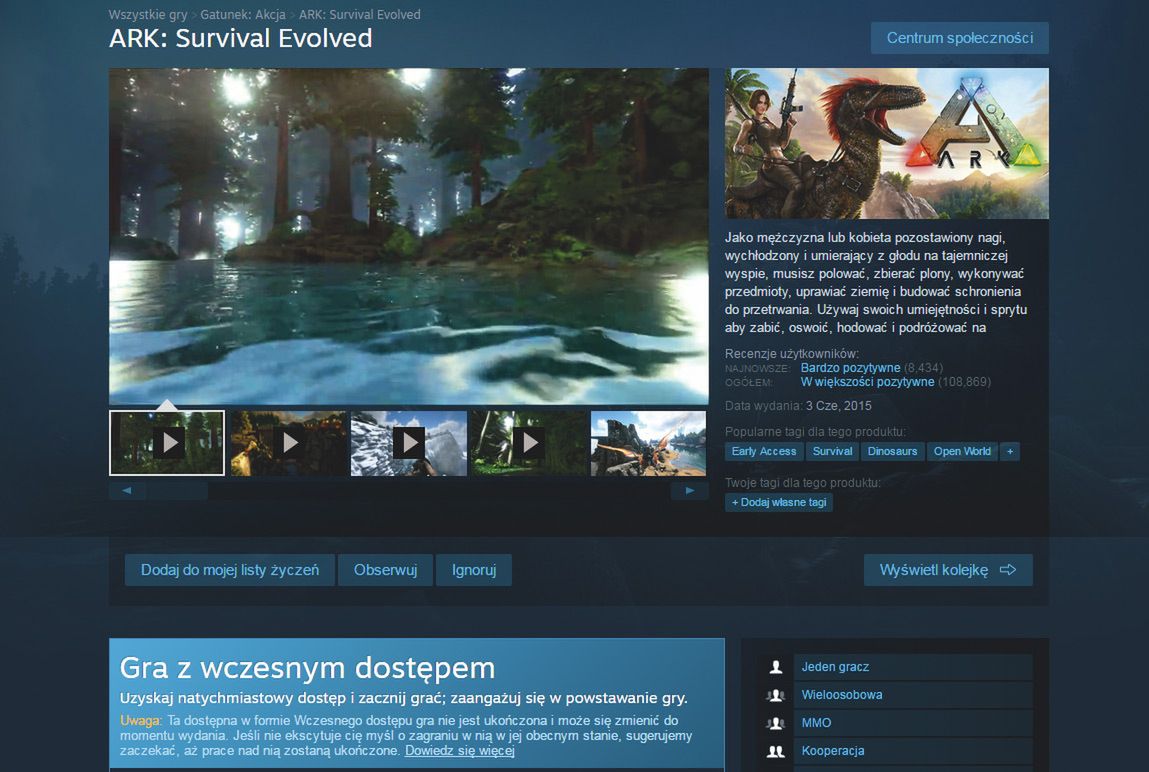This screenshot has height=772, width=1149.
Task: Click 'Dodaj do mojej listy życzeń' button
Action: pyautogui.click(x=229, y=570)
